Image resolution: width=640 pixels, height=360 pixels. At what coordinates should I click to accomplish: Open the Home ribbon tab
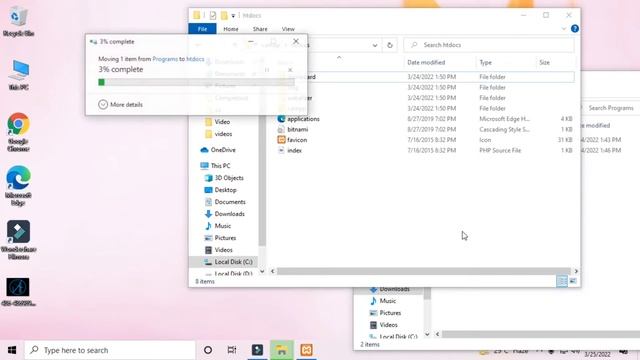[231, 29]
